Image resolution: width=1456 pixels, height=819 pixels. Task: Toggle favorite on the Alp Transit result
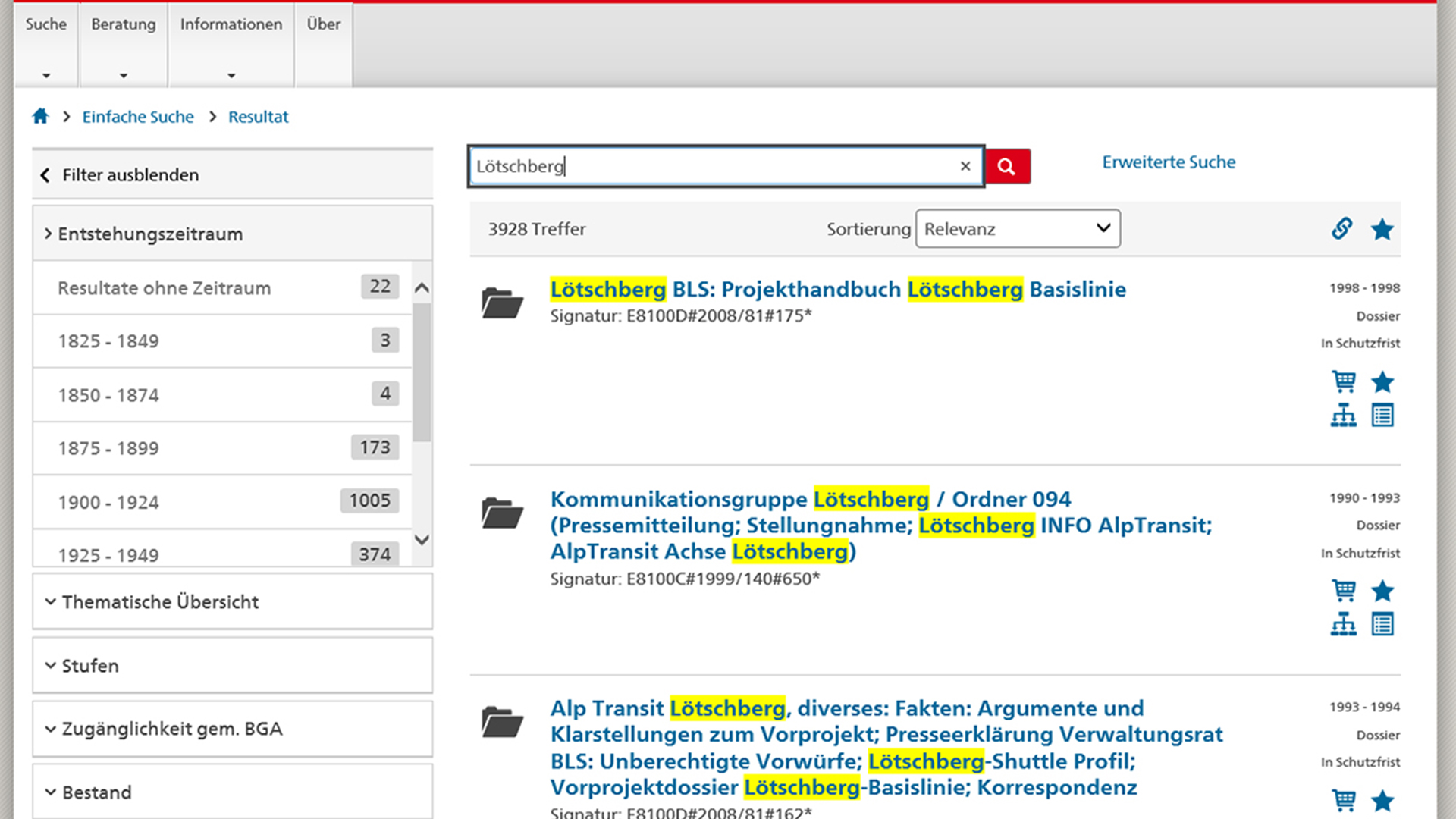pyautogui.click(x=1382, y=800)
